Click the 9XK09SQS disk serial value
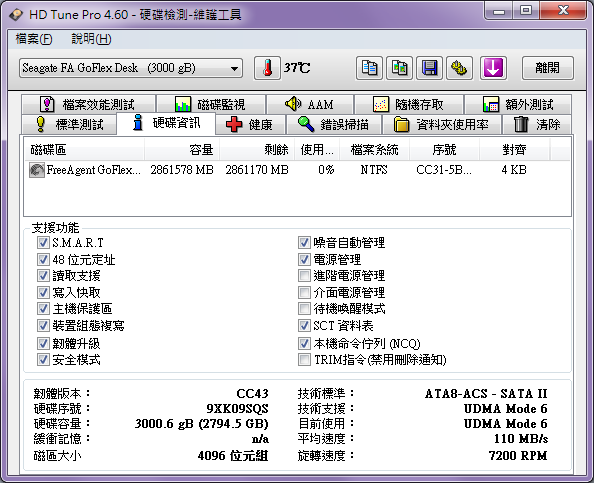 238,409
